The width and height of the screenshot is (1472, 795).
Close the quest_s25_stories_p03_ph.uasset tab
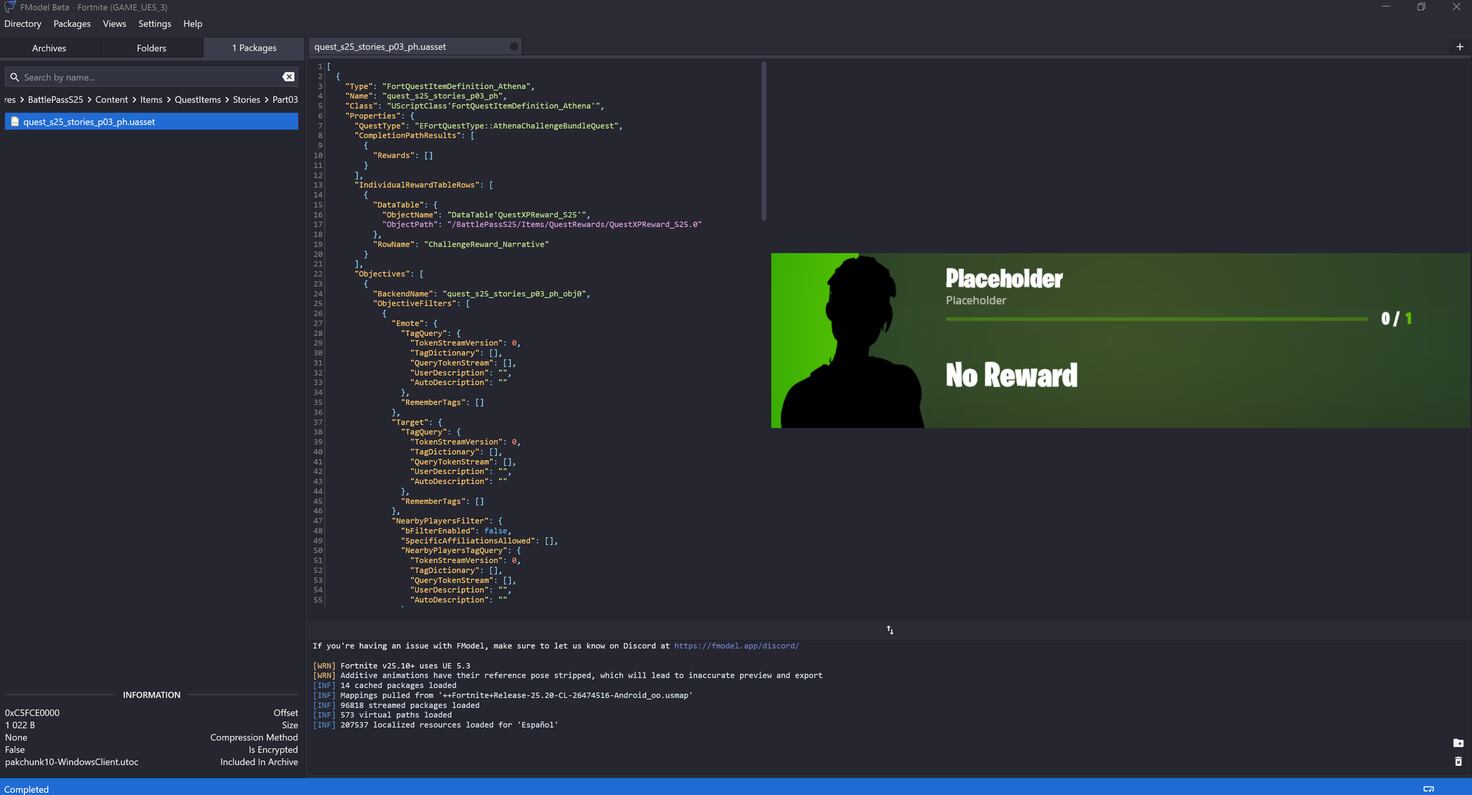click(514, 47)
